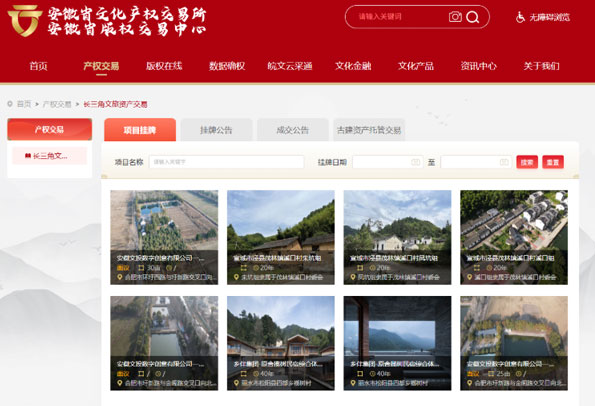Click the end date field after 至
This screenshot has height=406, width=595.
point(476,162)
